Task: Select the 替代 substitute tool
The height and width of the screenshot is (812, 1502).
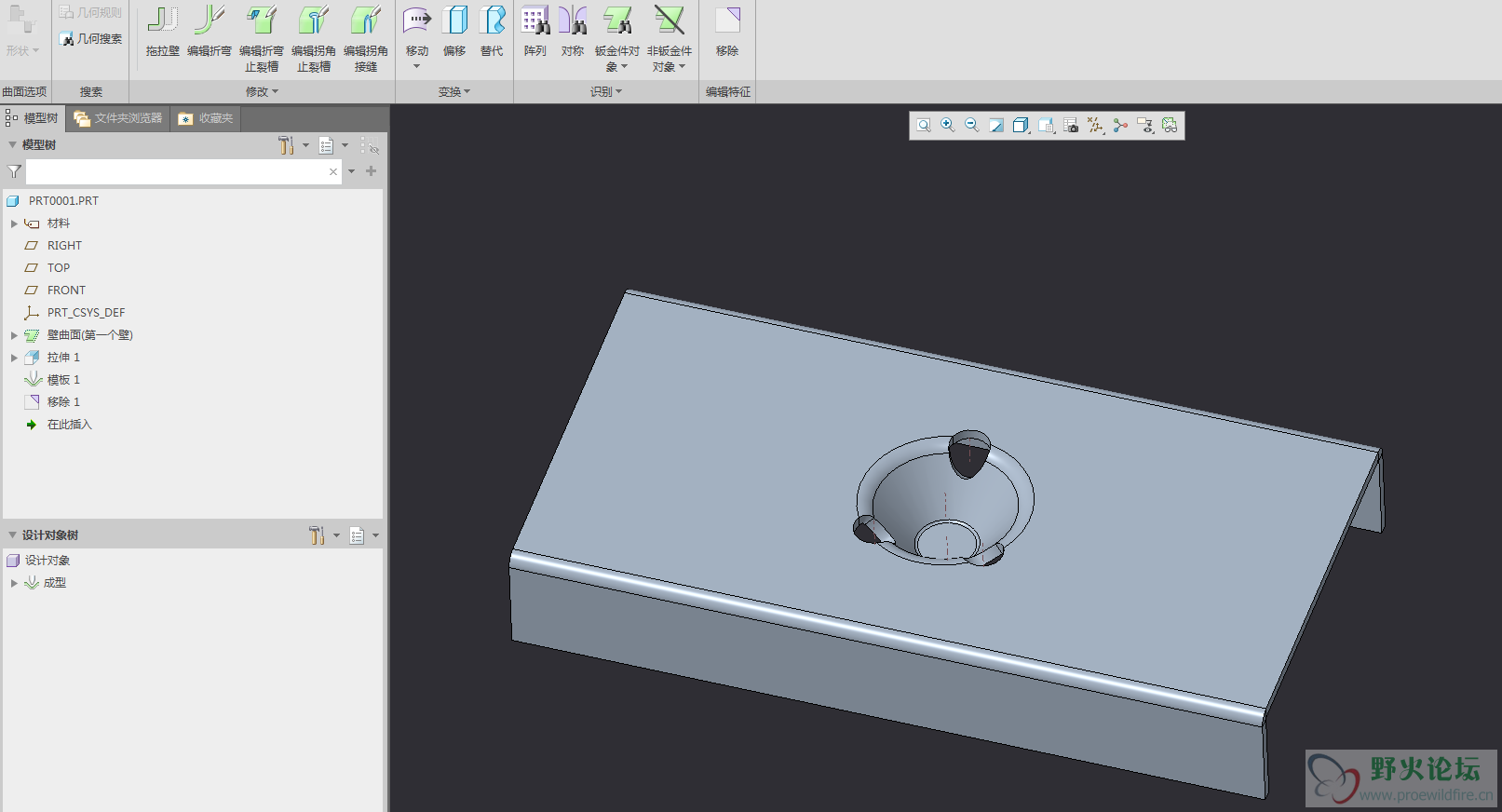Action: (492, 33)
